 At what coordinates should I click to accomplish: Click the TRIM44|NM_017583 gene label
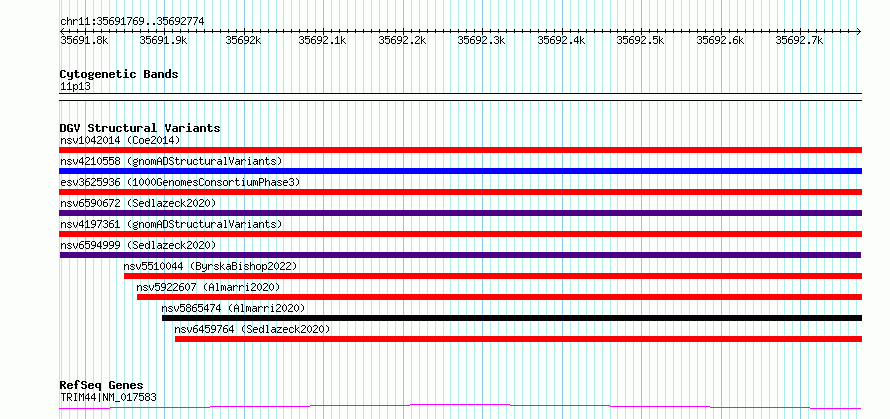tap(108, 397)
